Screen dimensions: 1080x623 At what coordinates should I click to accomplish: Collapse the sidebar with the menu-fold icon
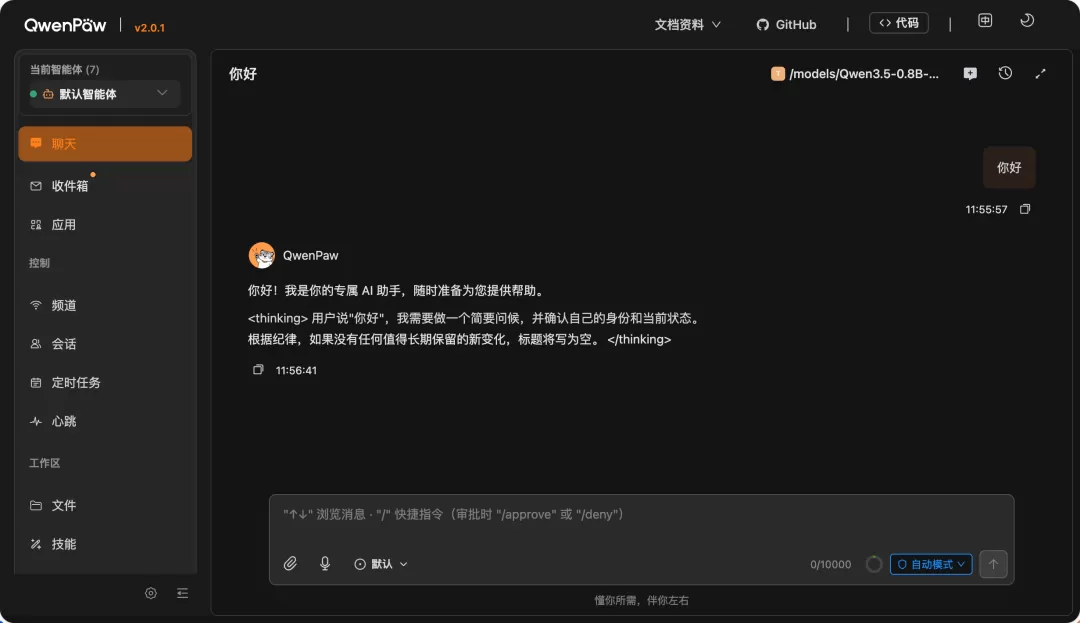[183, 593]
